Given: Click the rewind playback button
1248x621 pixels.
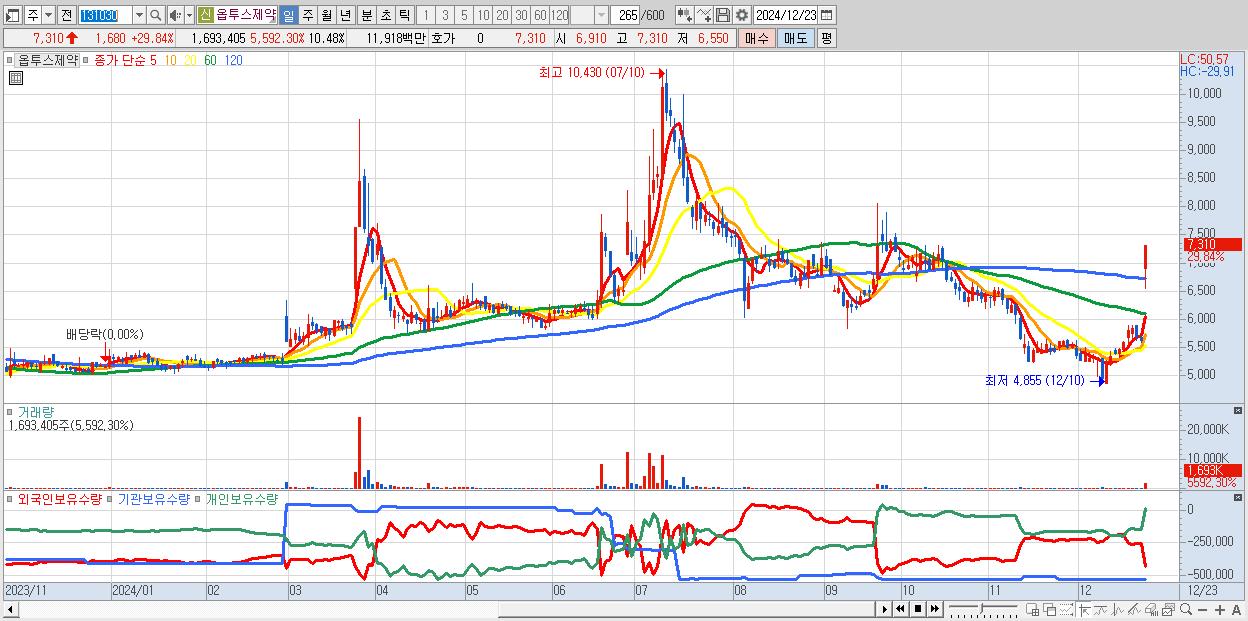Looking at the screenshot, I should click(900, 609).
